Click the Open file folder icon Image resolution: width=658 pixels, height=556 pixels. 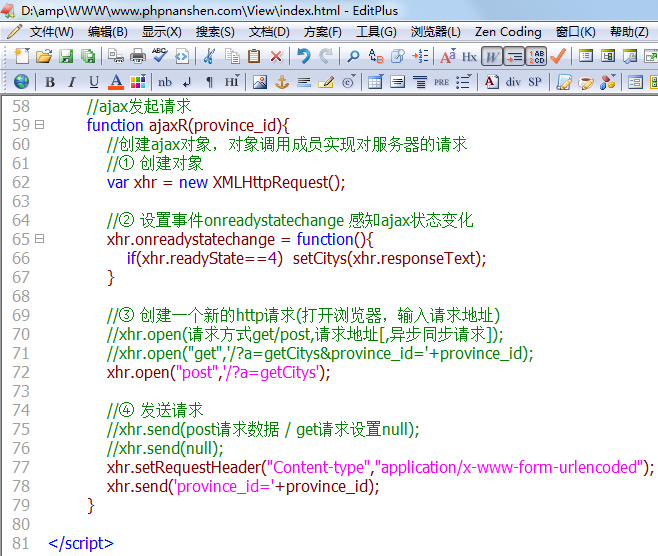(x=44, y=56)
